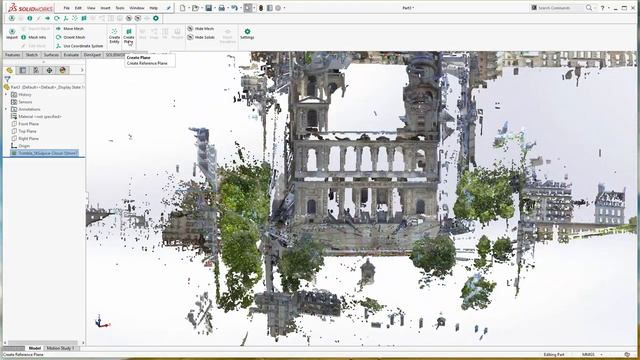Open the Edit menu

[x=78, y=8]
